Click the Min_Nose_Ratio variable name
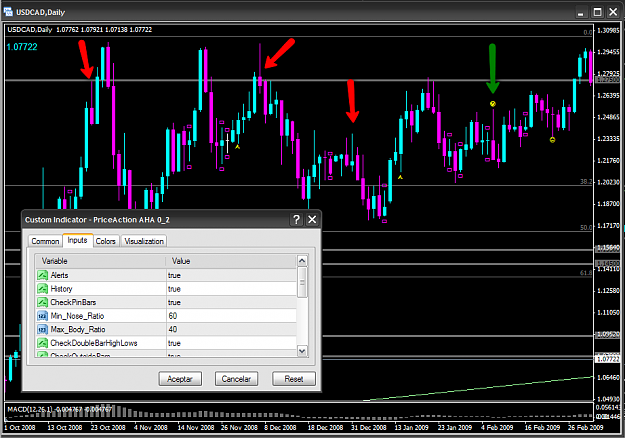 coord(77,316)
